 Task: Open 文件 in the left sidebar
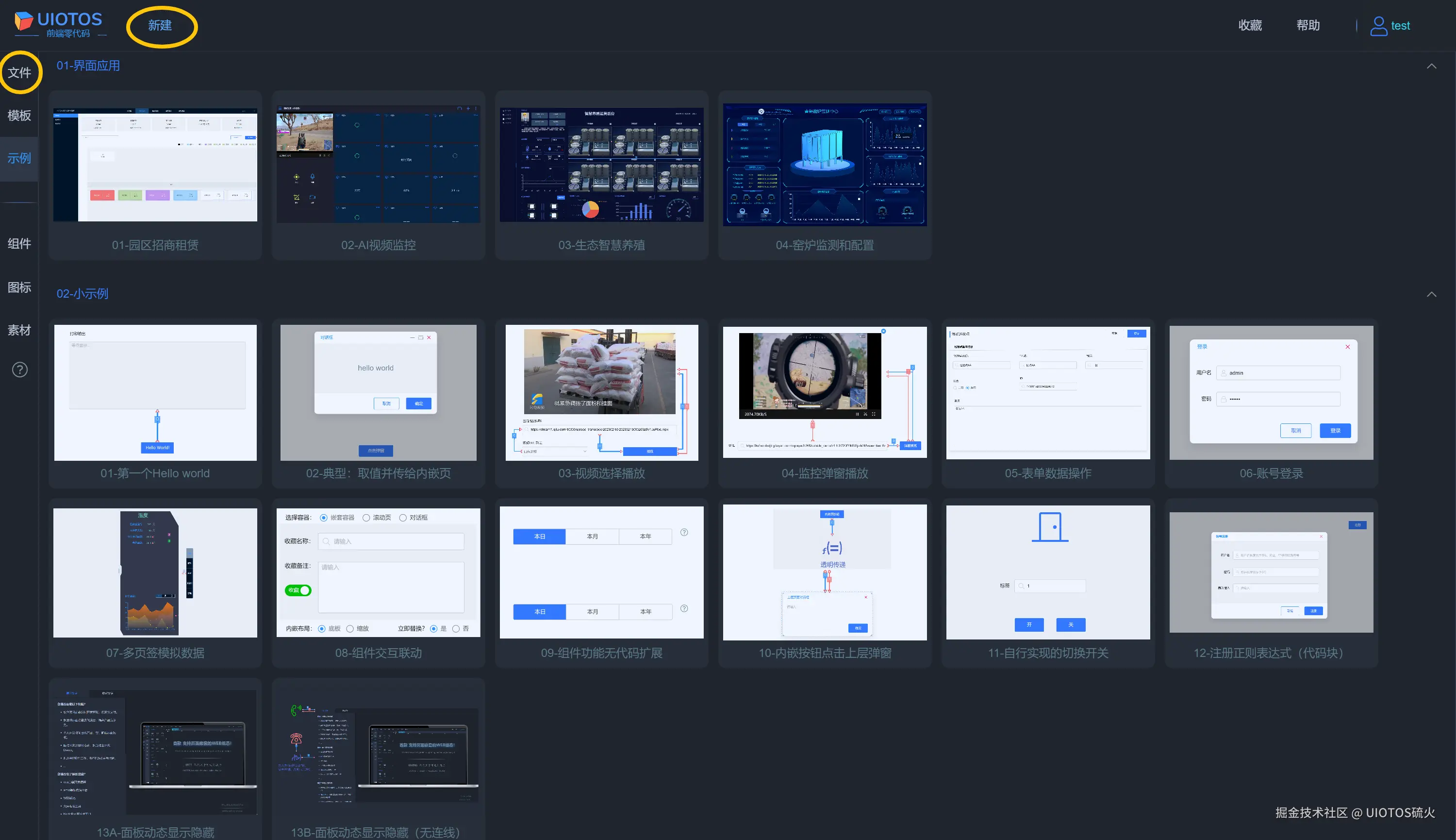[19, 73]
